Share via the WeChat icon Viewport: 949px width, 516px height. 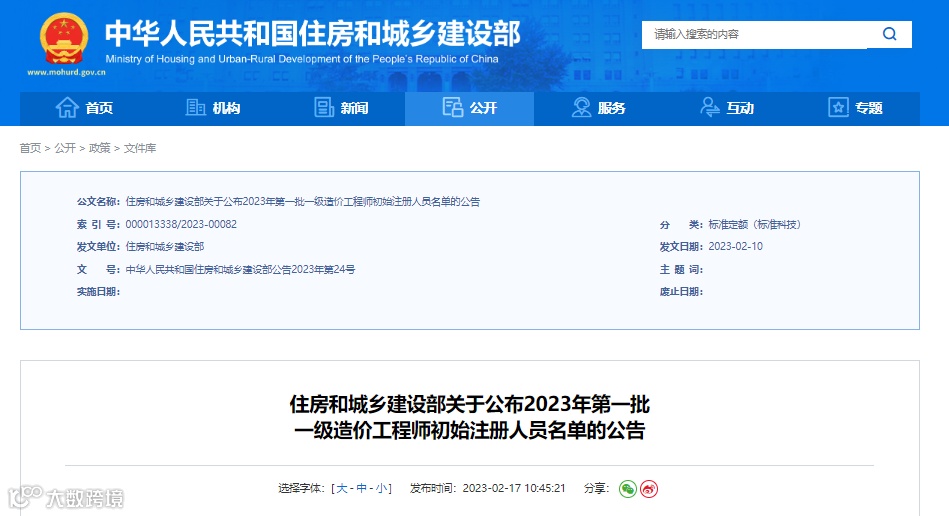point(628,489)
